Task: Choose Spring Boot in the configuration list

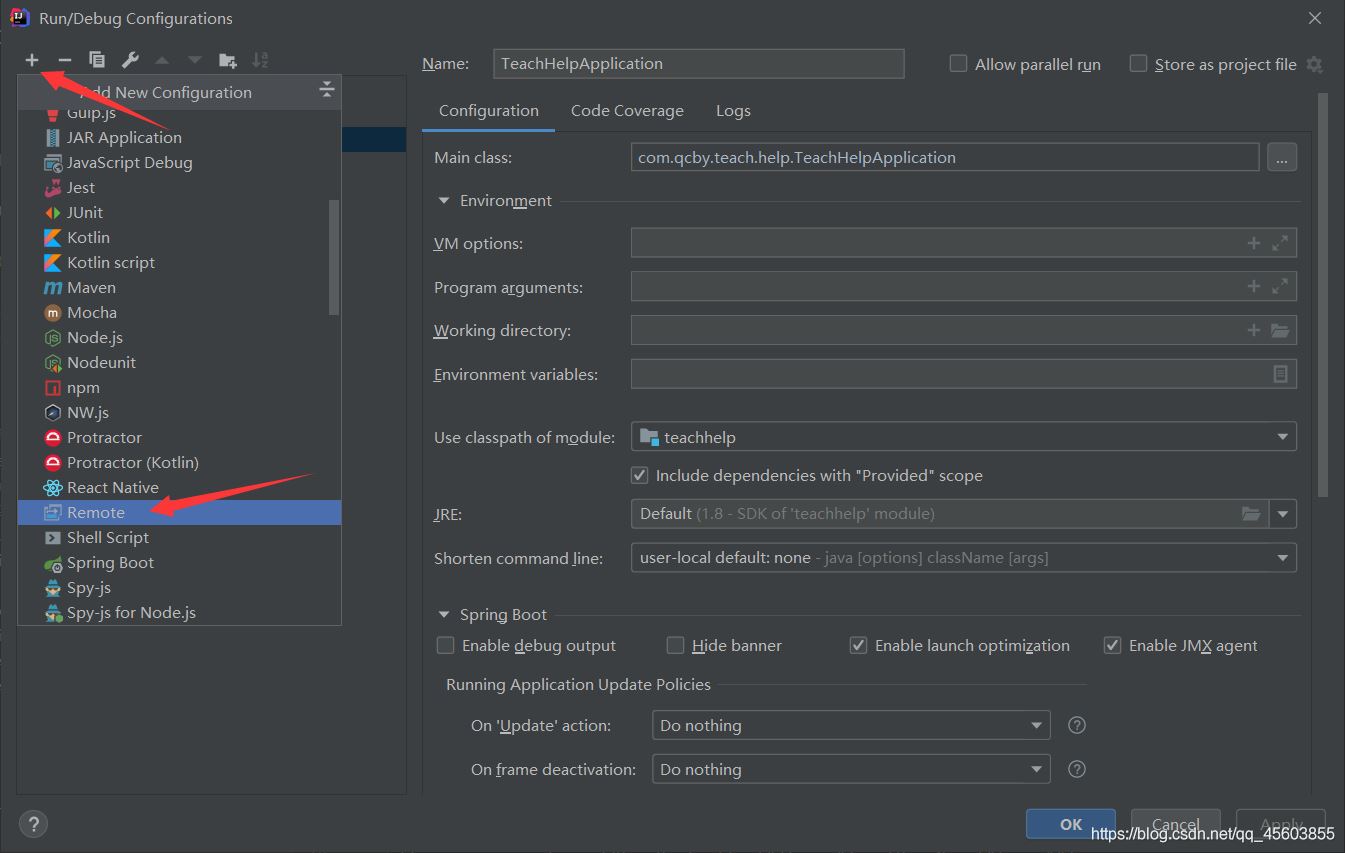Action: (x=110, y=563)
